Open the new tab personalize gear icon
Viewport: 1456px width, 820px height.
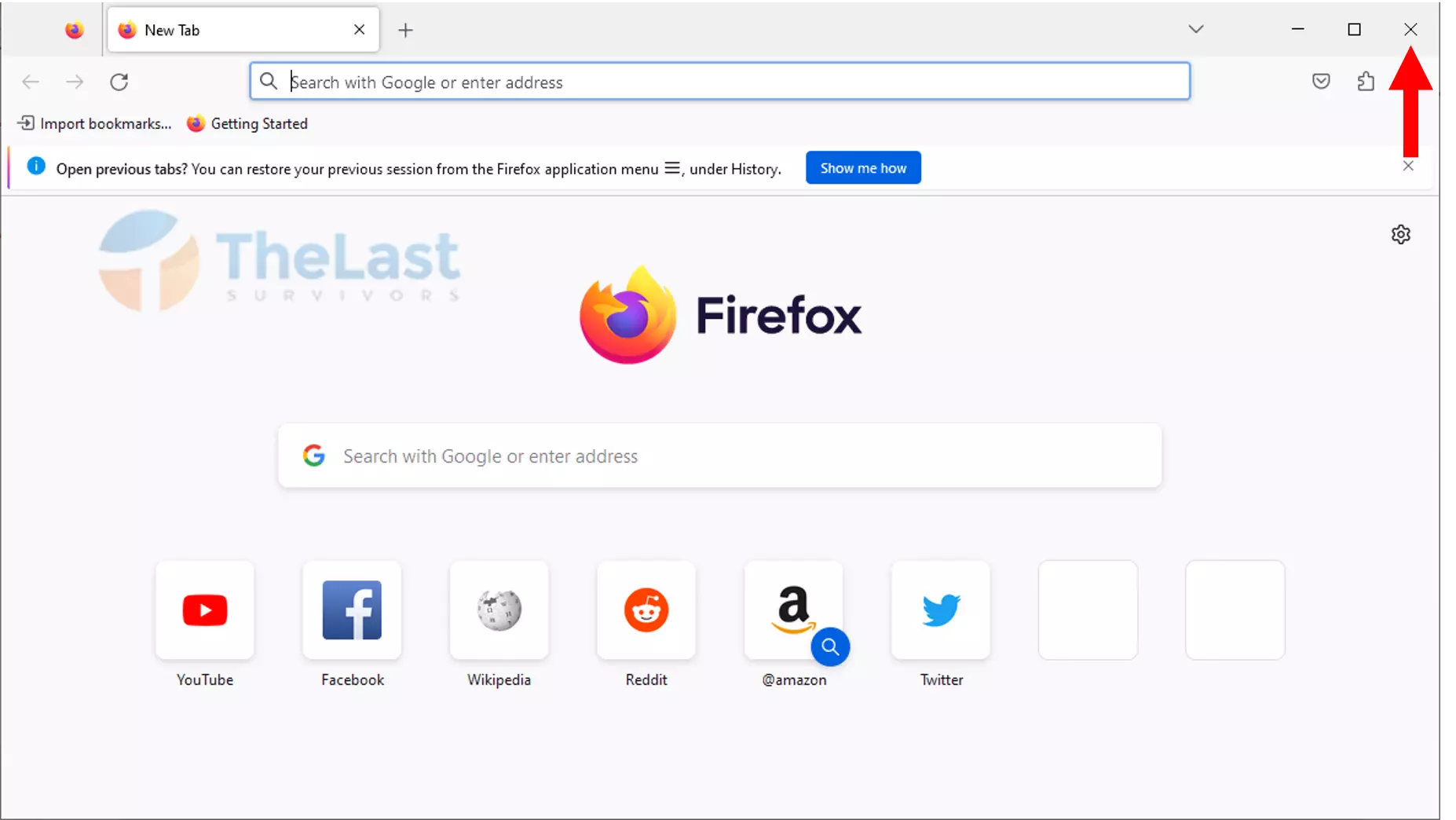(1401, 234)
